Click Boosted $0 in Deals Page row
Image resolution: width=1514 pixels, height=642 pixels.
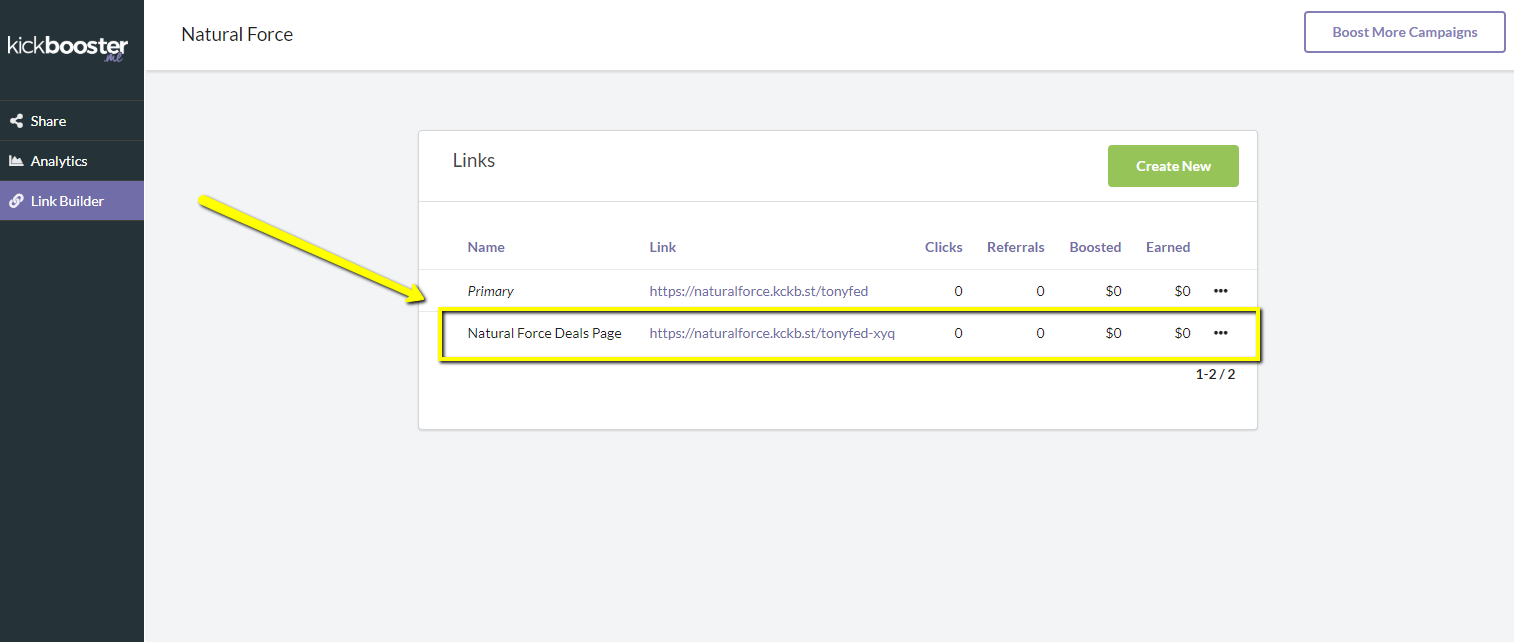click(1113, 333)
